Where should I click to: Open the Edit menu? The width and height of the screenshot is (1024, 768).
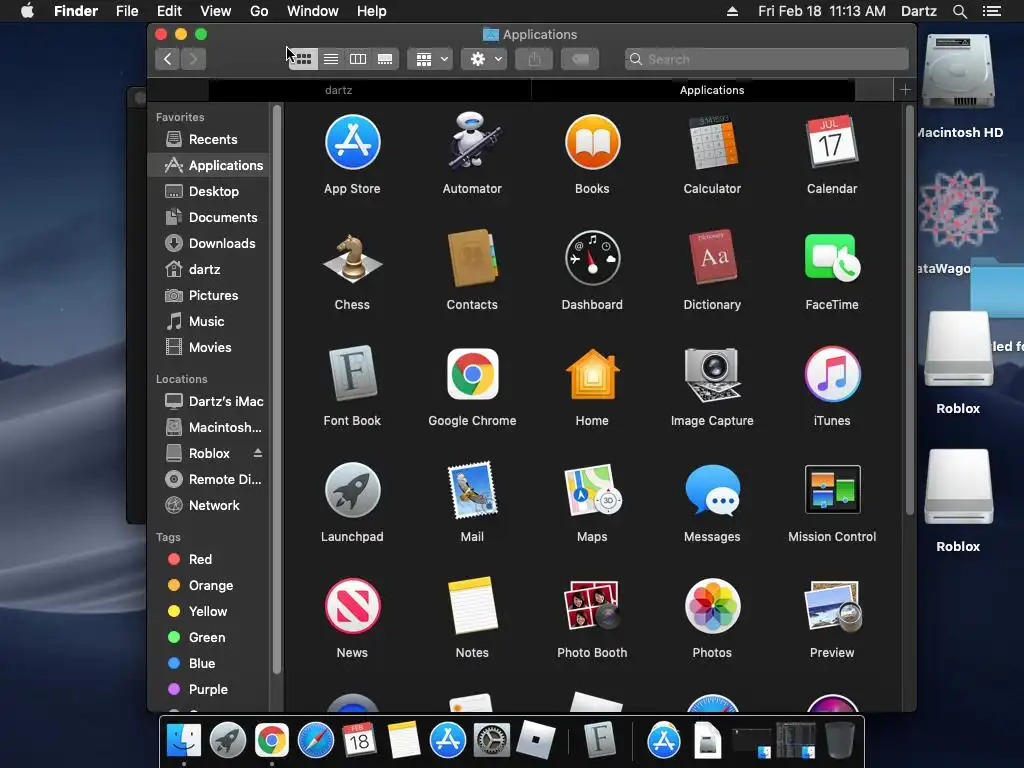click(x=169, y=11)
